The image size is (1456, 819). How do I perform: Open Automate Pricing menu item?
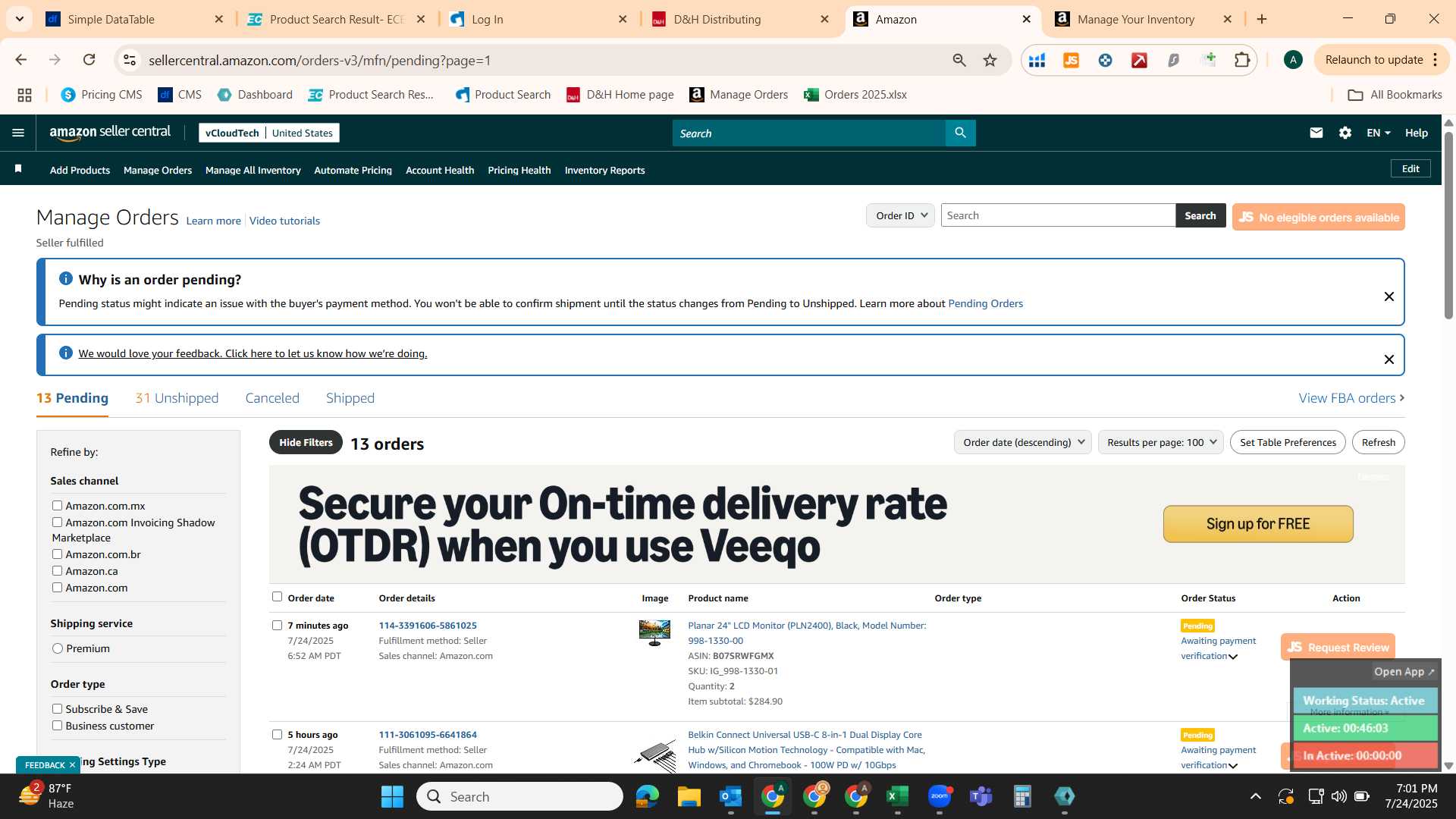click(353, 170)
